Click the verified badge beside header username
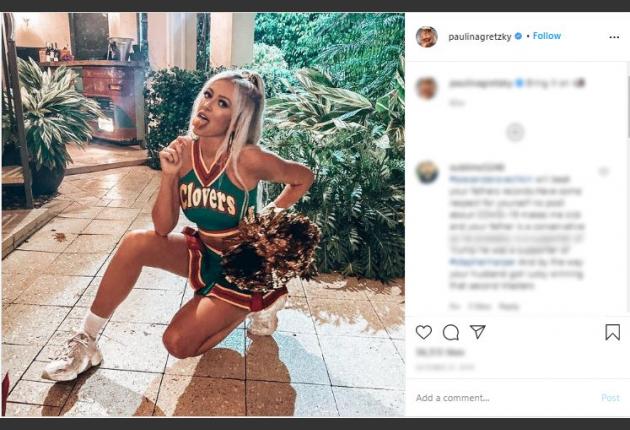Viewport: 630px width, 430px height. pyautogui.click(x=518, y=36)
